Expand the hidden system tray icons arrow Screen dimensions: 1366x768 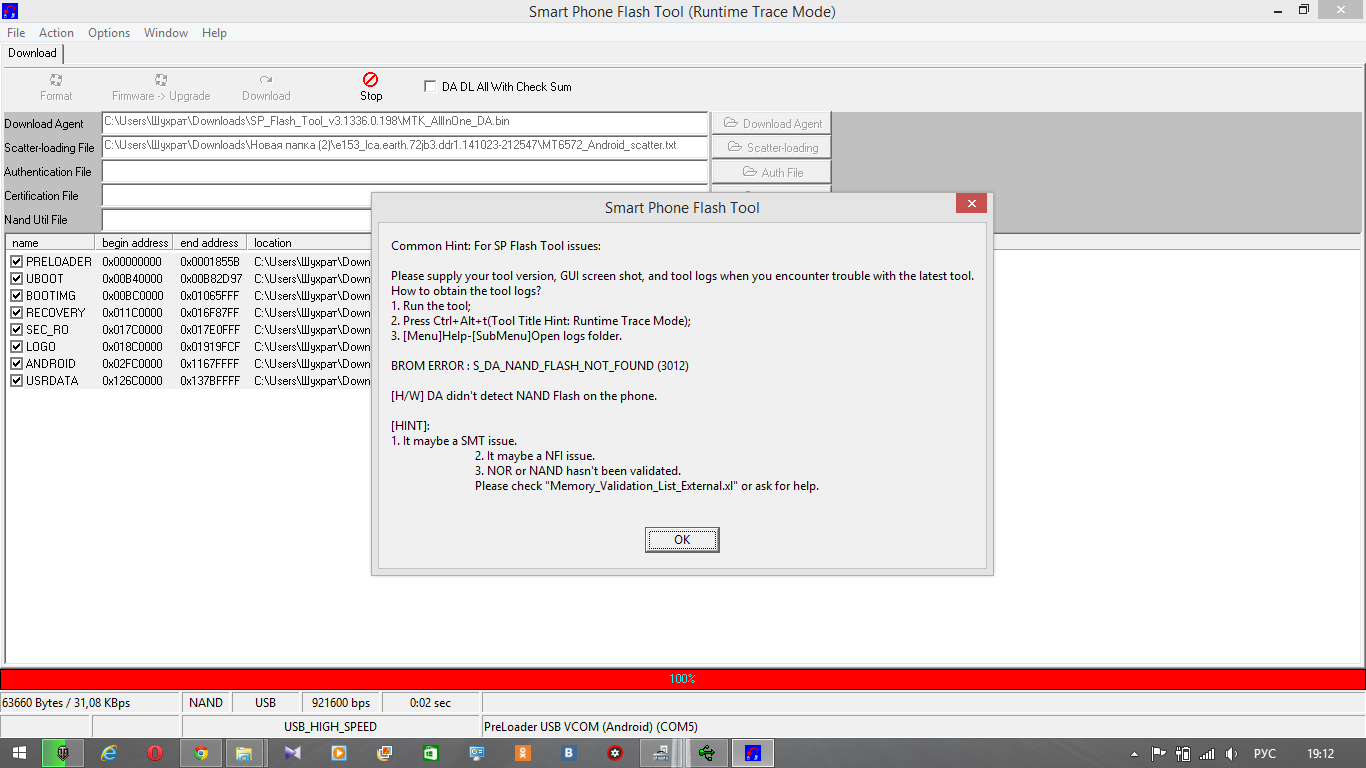point(1135,754)
